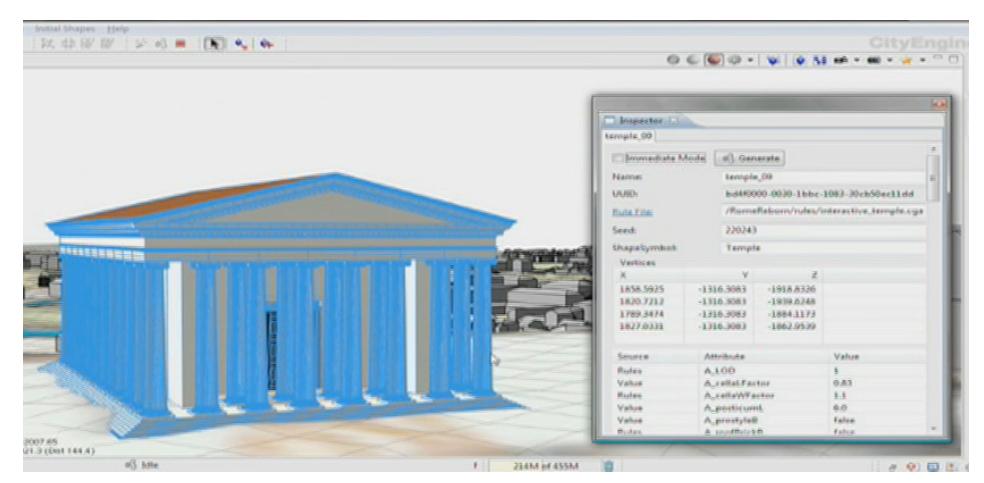Click the memory usage bar in status bar
Screen dimensions: 984x483
pos(545,466)
